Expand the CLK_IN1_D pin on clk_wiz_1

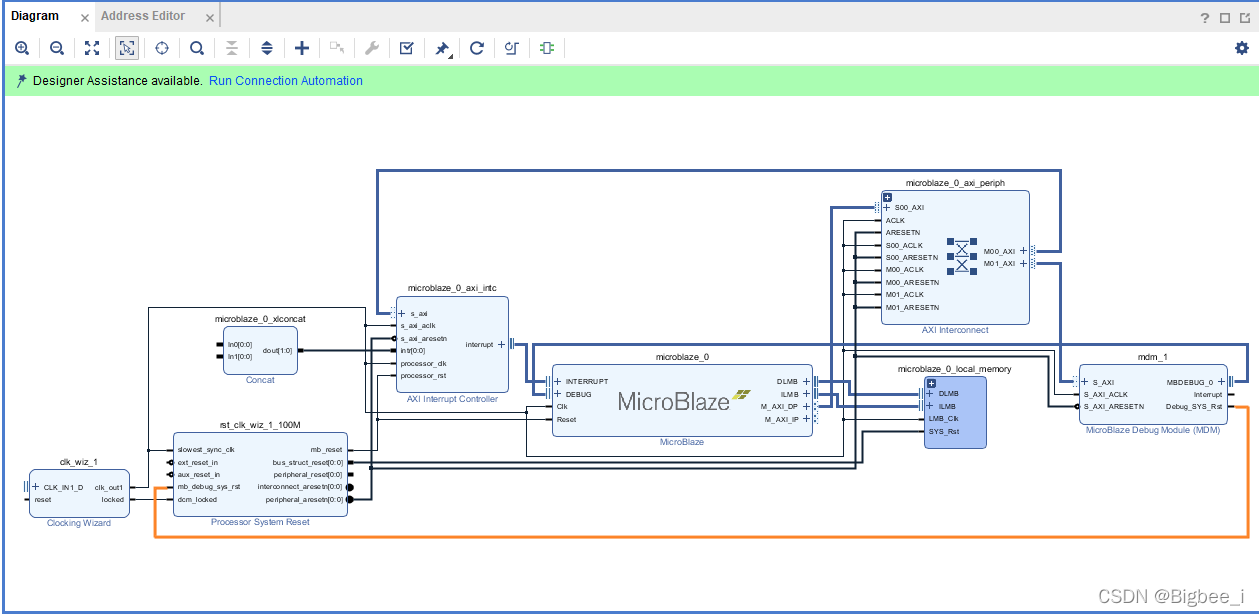coord(36,487)
